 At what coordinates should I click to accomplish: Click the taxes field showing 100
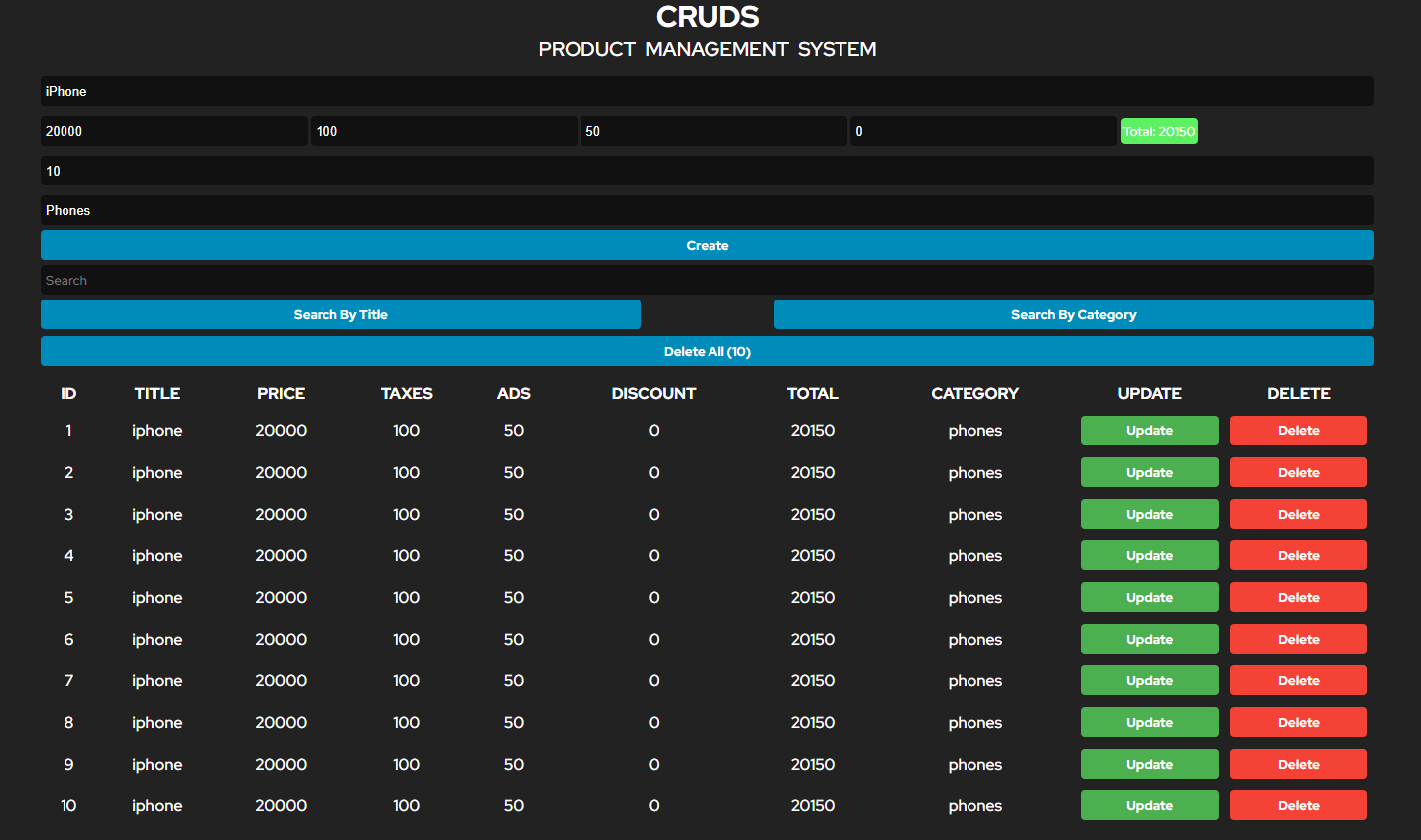pos(444,130)
